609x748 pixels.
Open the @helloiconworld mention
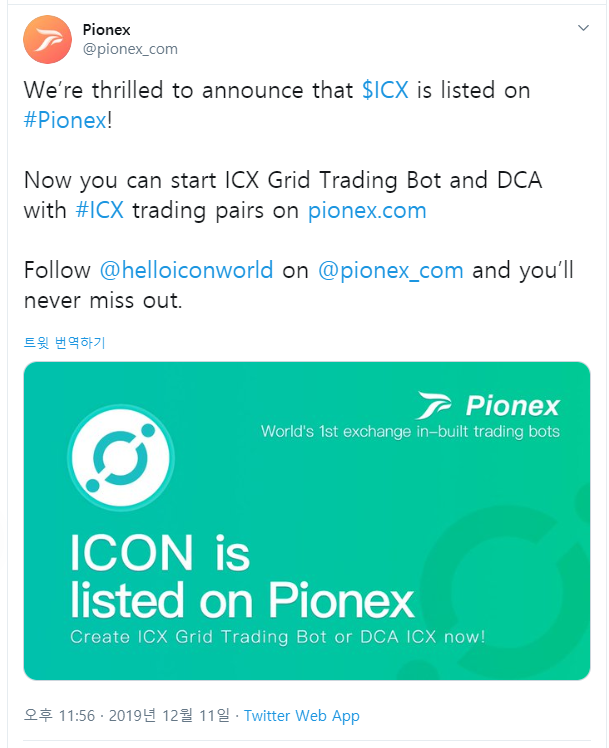[x=186, y=270]
